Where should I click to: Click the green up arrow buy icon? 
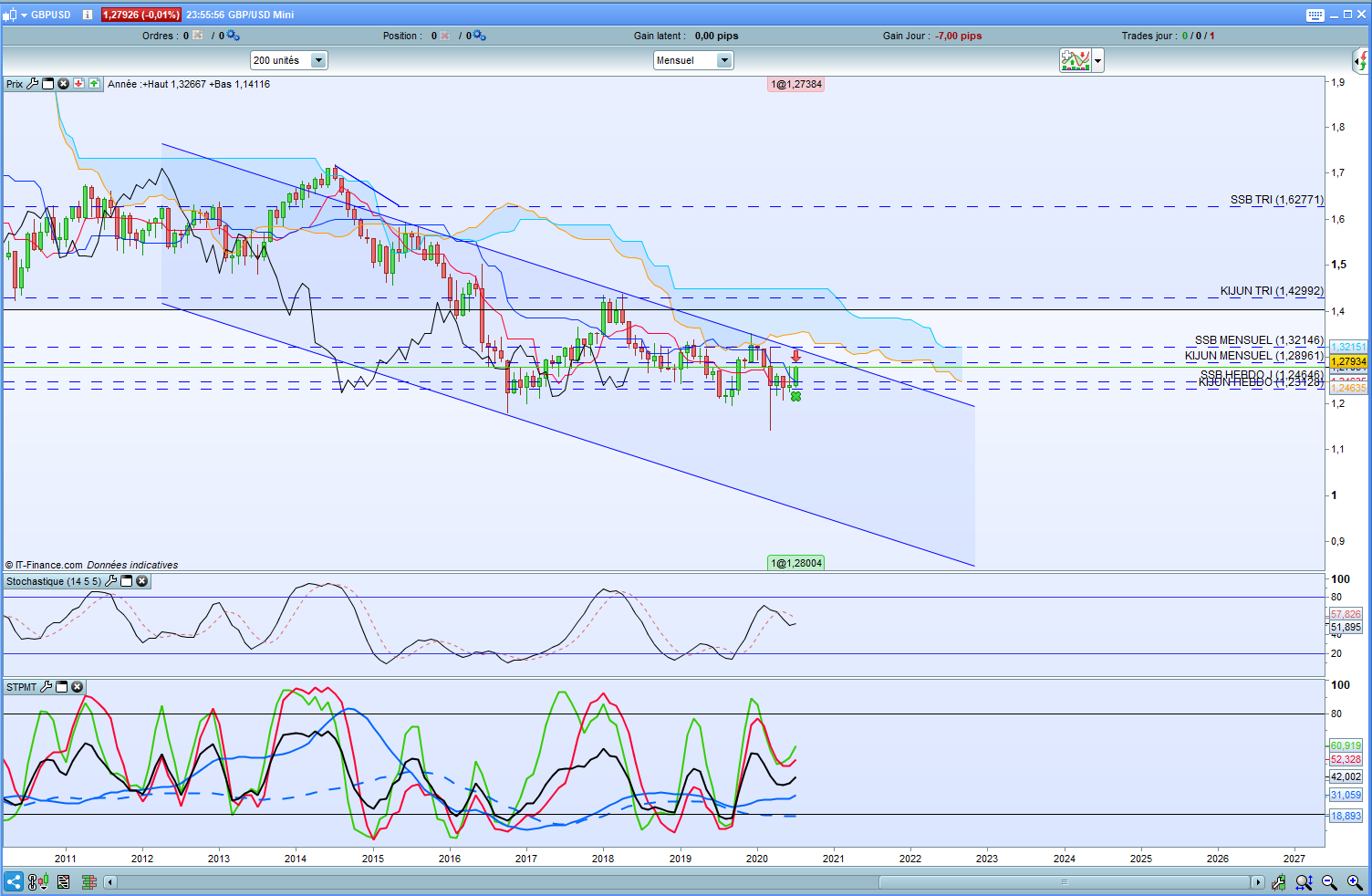[94, 84]
